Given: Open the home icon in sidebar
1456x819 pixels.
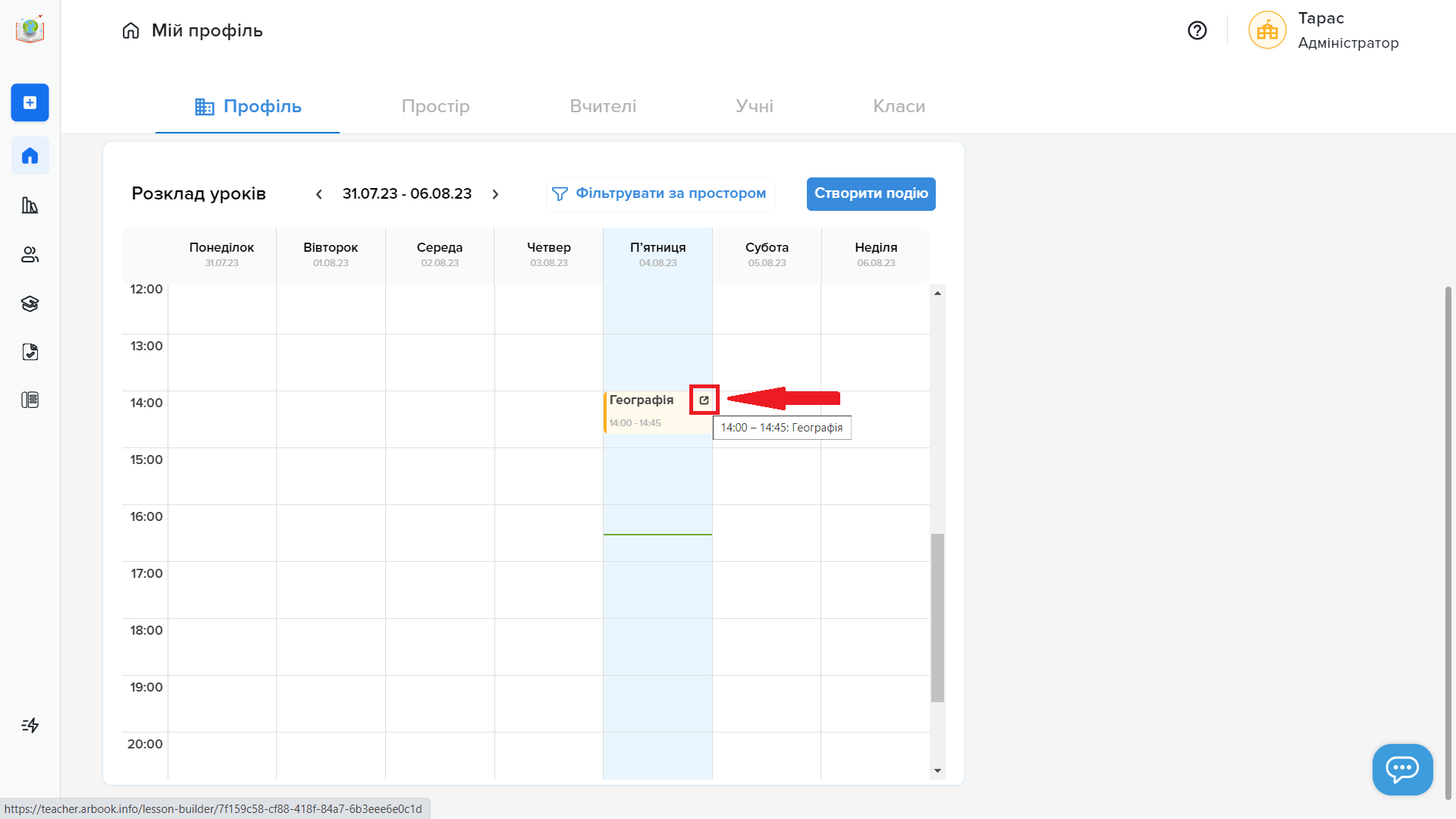Looking at the screenshot, I should pyautogui.click(x=30, y=155).
